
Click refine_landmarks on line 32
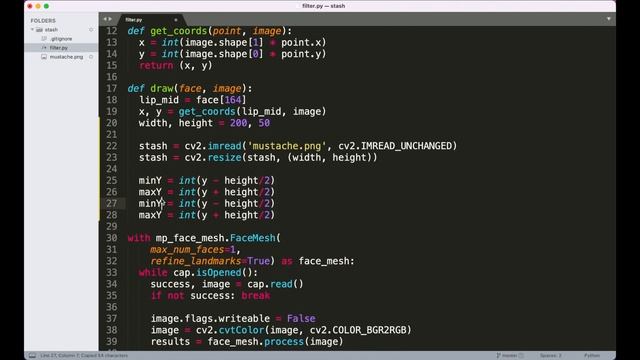click(196, 261)
